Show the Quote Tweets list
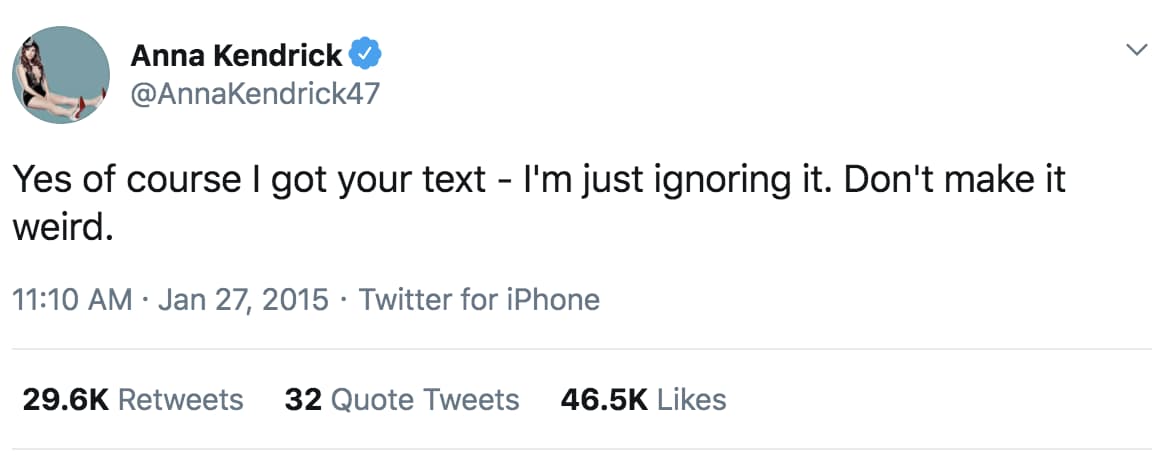 coord(424,400)
